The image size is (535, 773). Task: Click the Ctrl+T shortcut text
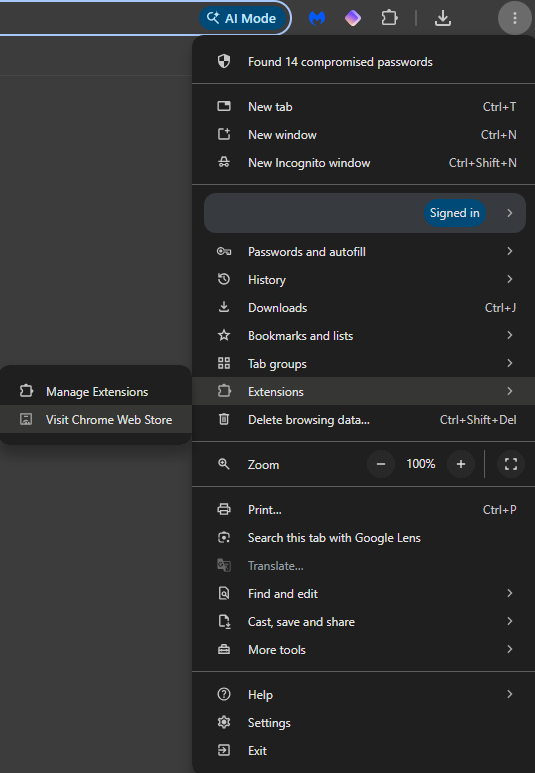(x=499, y=106)
